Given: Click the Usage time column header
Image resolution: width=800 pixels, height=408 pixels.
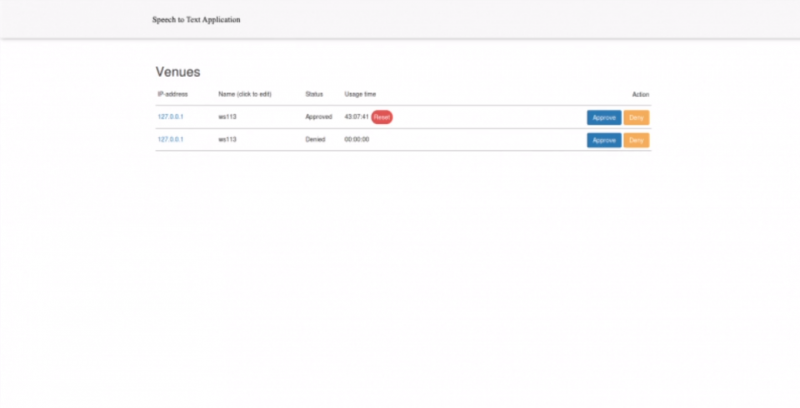Looking at the screenshot, I should 360,94.
